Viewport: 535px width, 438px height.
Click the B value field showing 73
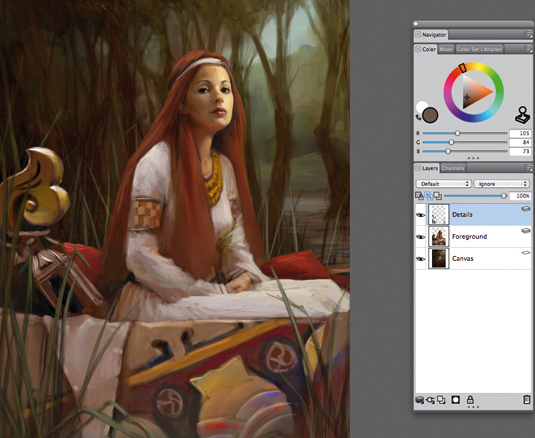pos(520,151)
